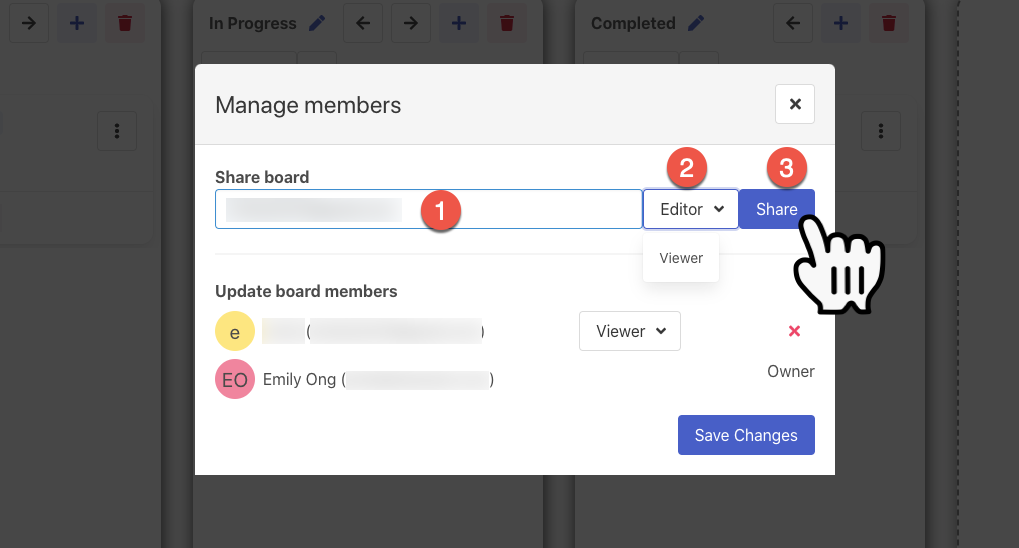Edit the Completed column name

[696, 23]
